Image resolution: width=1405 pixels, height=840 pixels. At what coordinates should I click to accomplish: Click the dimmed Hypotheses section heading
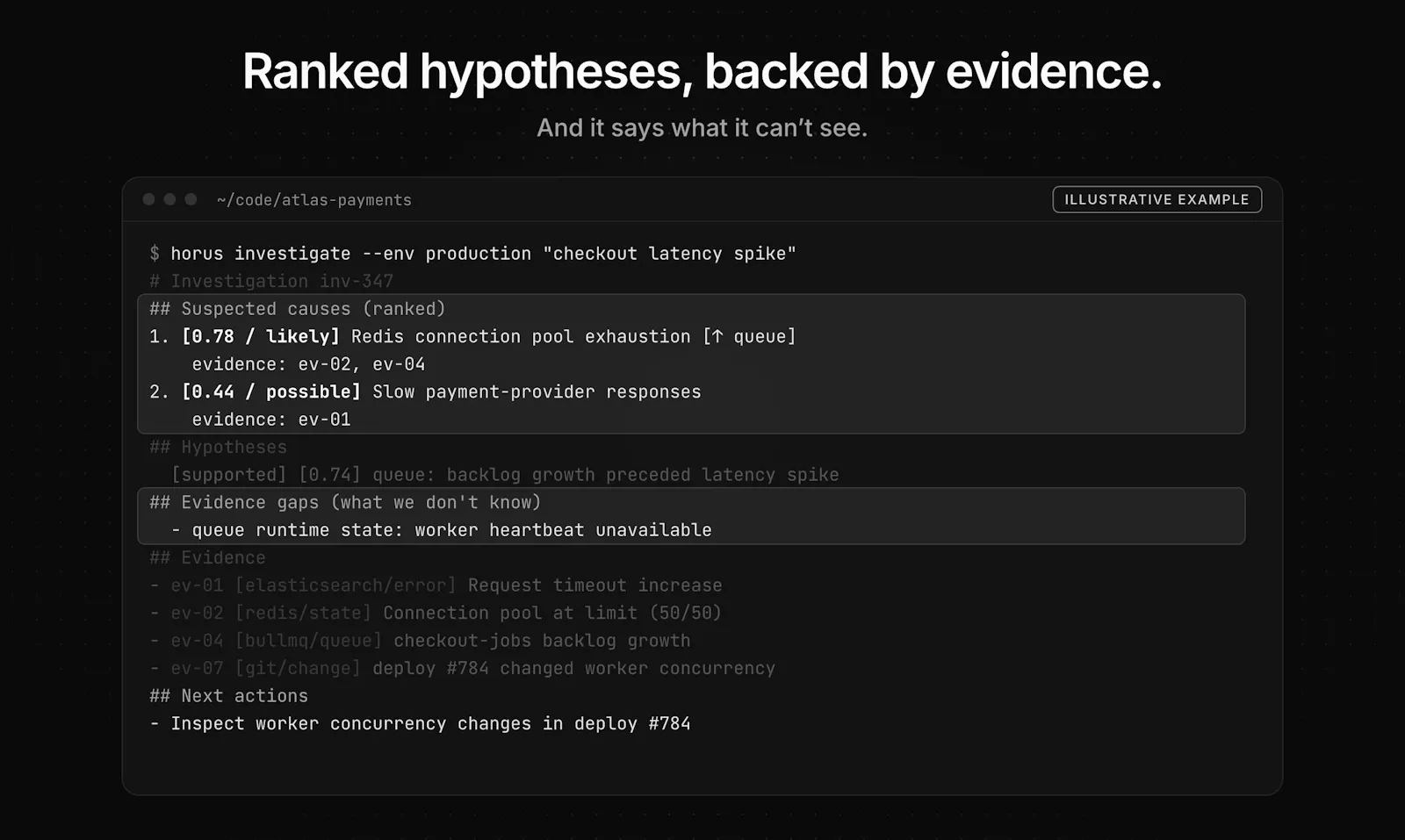pyautogui.click(x=219, y=447)
